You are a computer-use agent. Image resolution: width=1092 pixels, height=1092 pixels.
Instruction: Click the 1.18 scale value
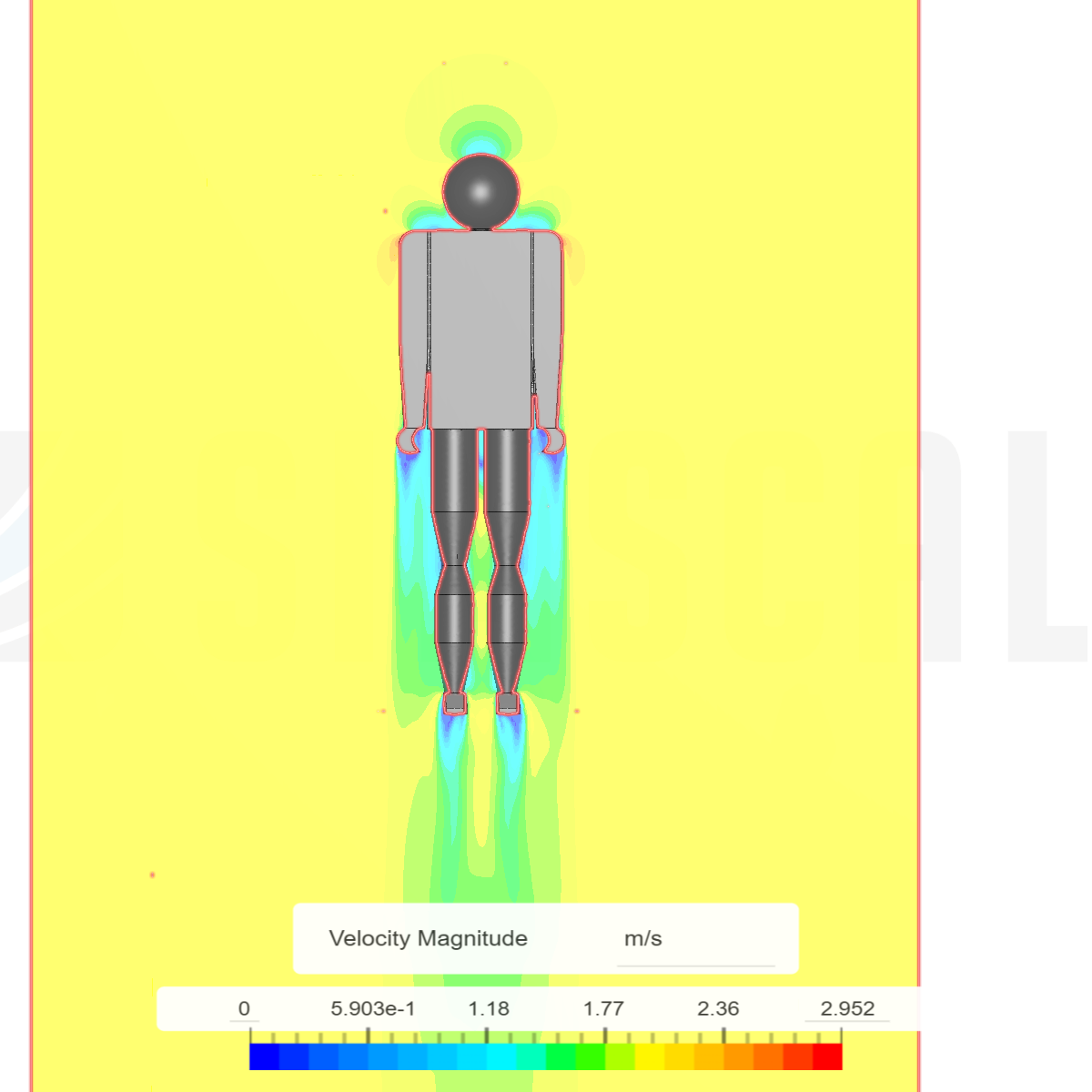[487, 1008]
